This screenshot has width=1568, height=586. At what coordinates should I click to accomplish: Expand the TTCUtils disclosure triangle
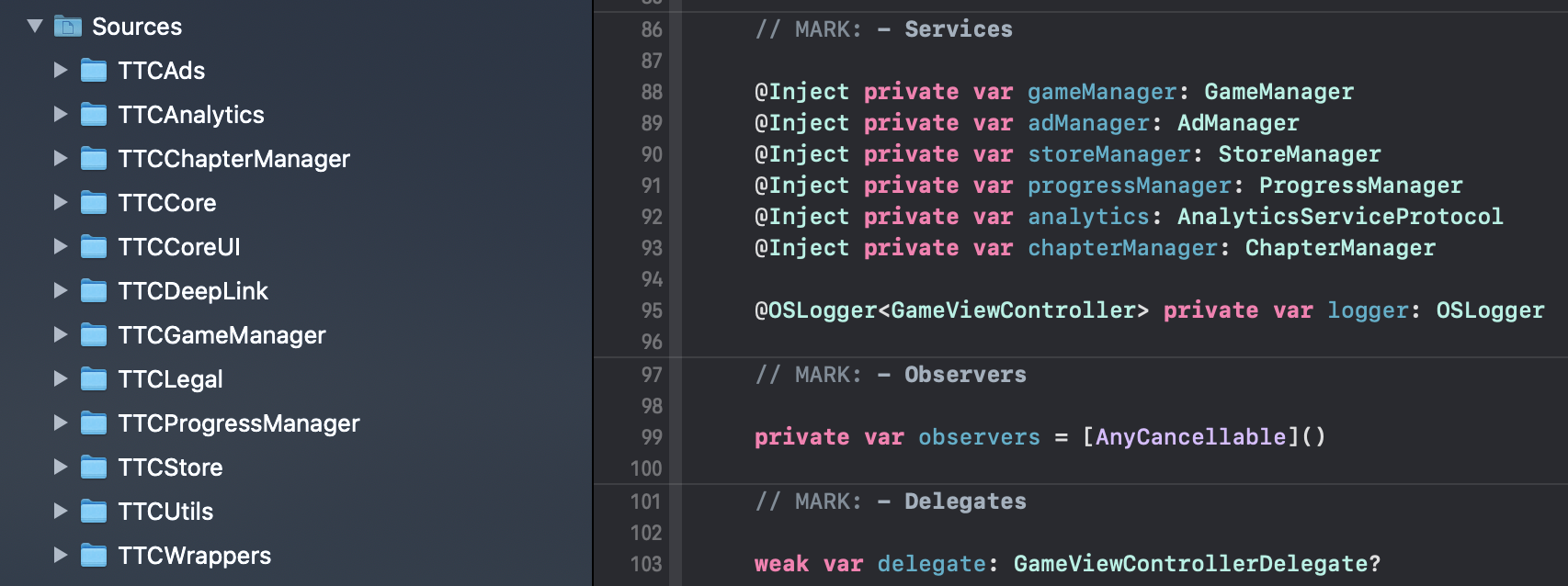pos(61,511)
